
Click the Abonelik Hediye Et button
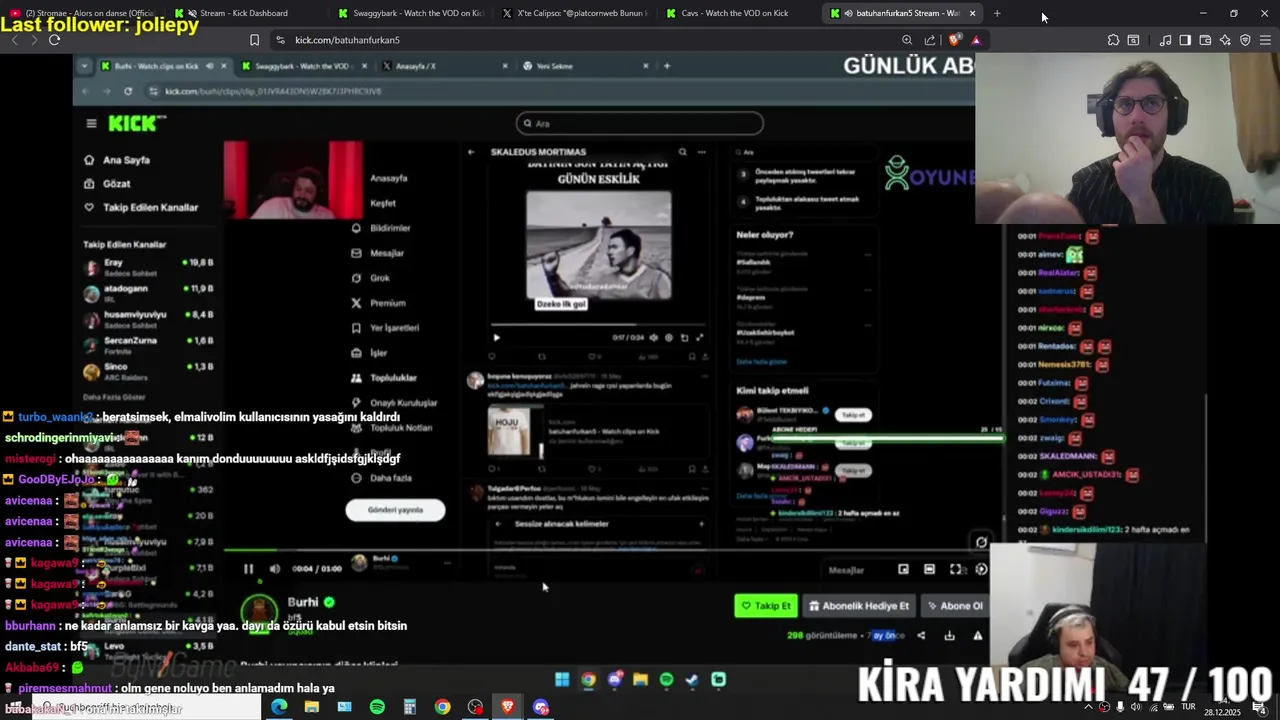pyautogui.click(x=859, y=606)
